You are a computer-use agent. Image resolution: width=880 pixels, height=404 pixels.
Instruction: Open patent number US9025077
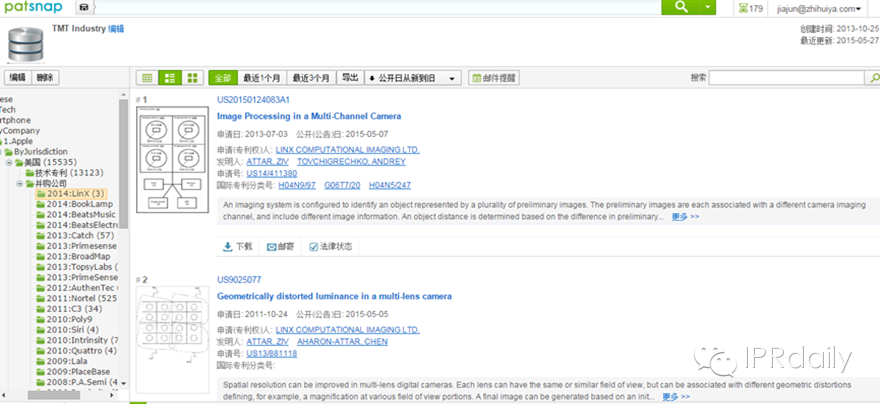tap(239, 280)
